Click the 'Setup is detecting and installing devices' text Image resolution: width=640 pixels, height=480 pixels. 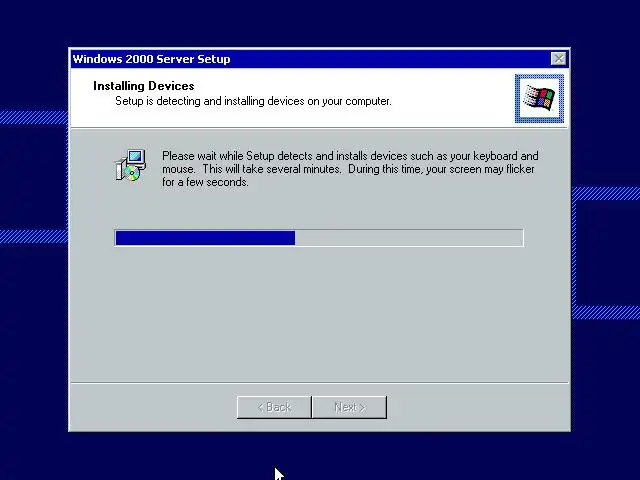[253, 101]
